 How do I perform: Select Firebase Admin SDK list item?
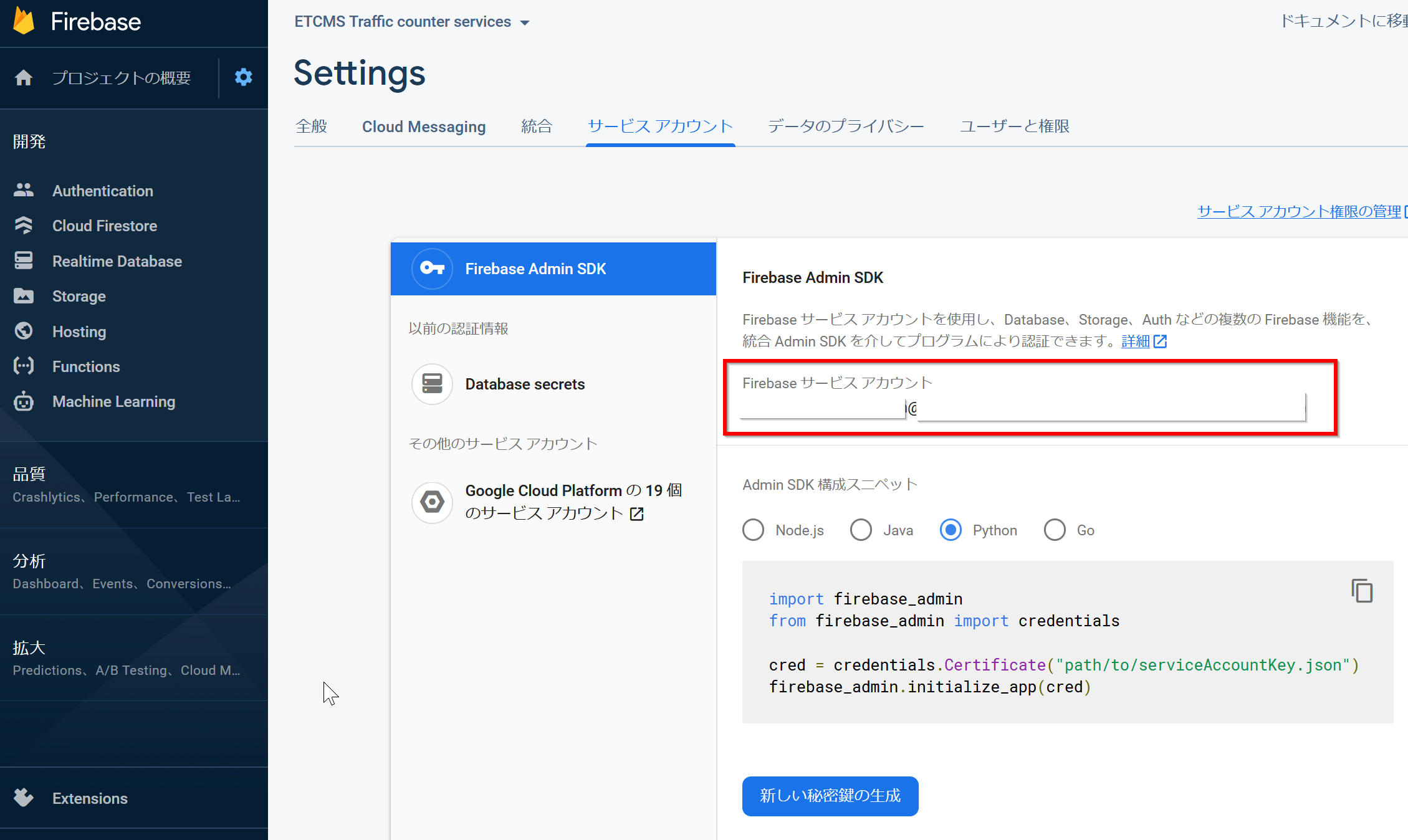(x=553, y=269)
